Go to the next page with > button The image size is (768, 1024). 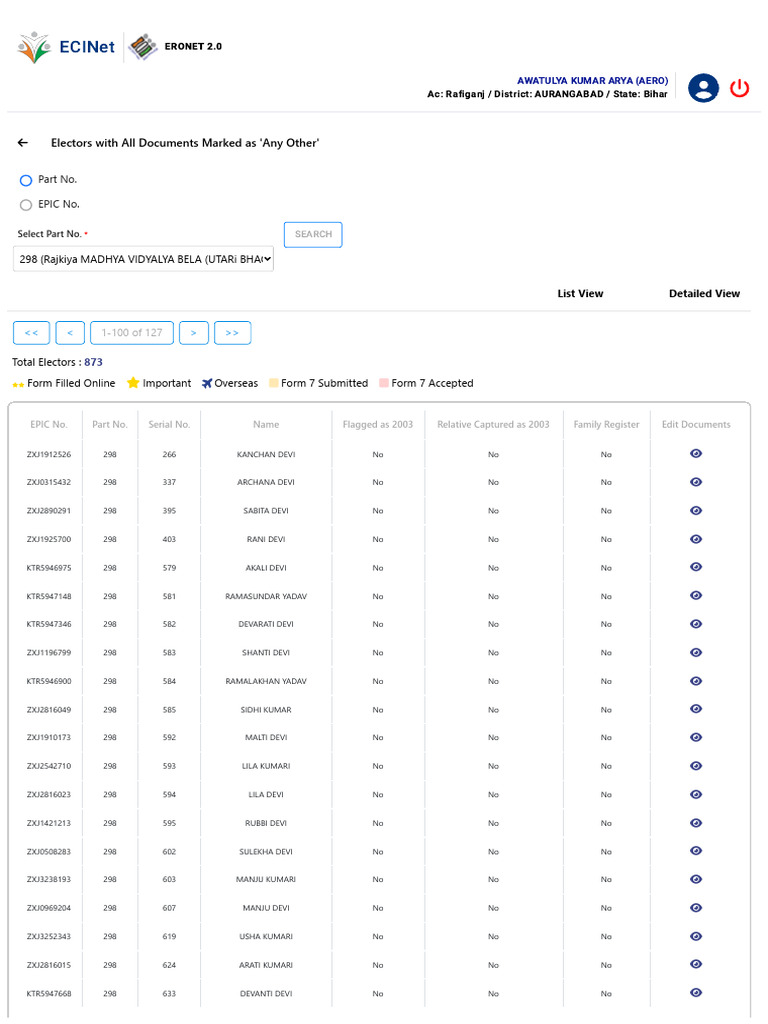point(194,332)
